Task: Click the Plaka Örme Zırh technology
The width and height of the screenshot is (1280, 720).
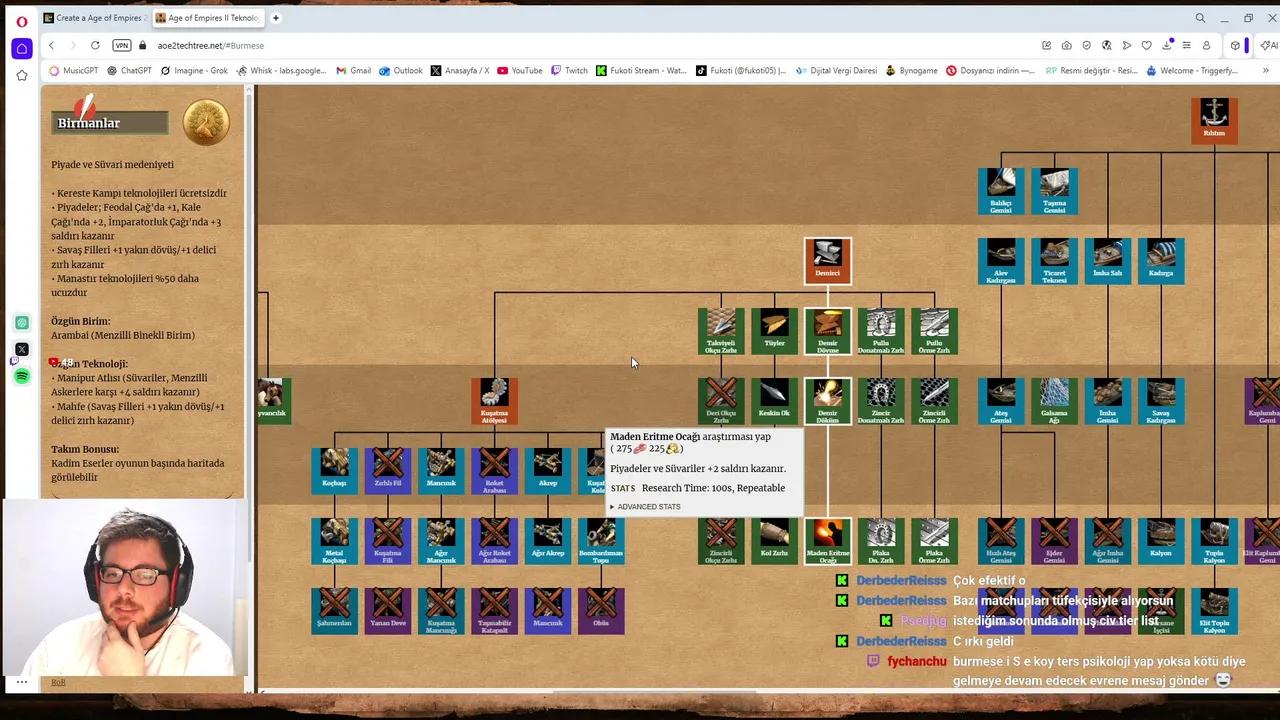Action: click(934, 541)
